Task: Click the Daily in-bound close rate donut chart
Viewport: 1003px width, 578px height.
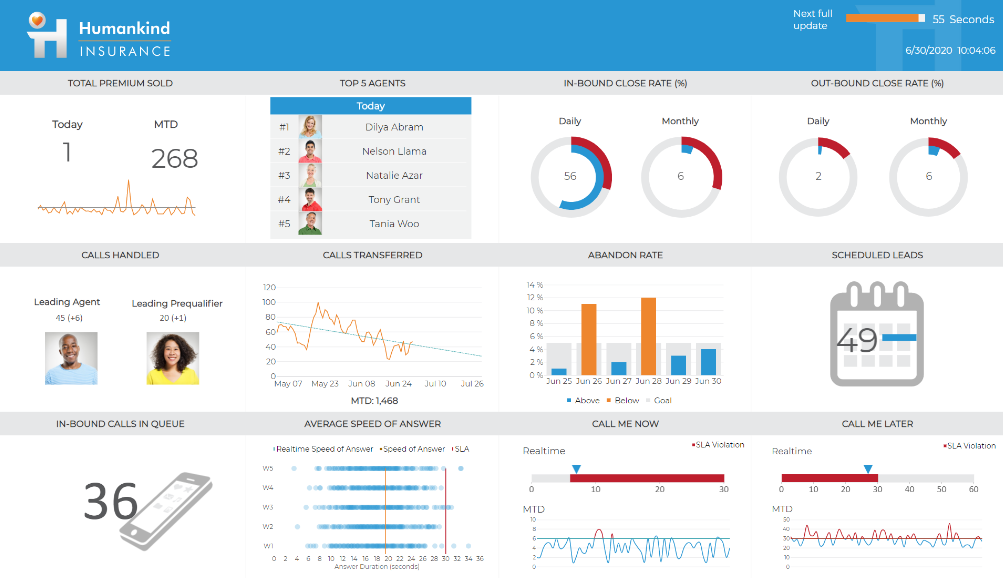Action: pyautogui.click(x=571, y=177)
